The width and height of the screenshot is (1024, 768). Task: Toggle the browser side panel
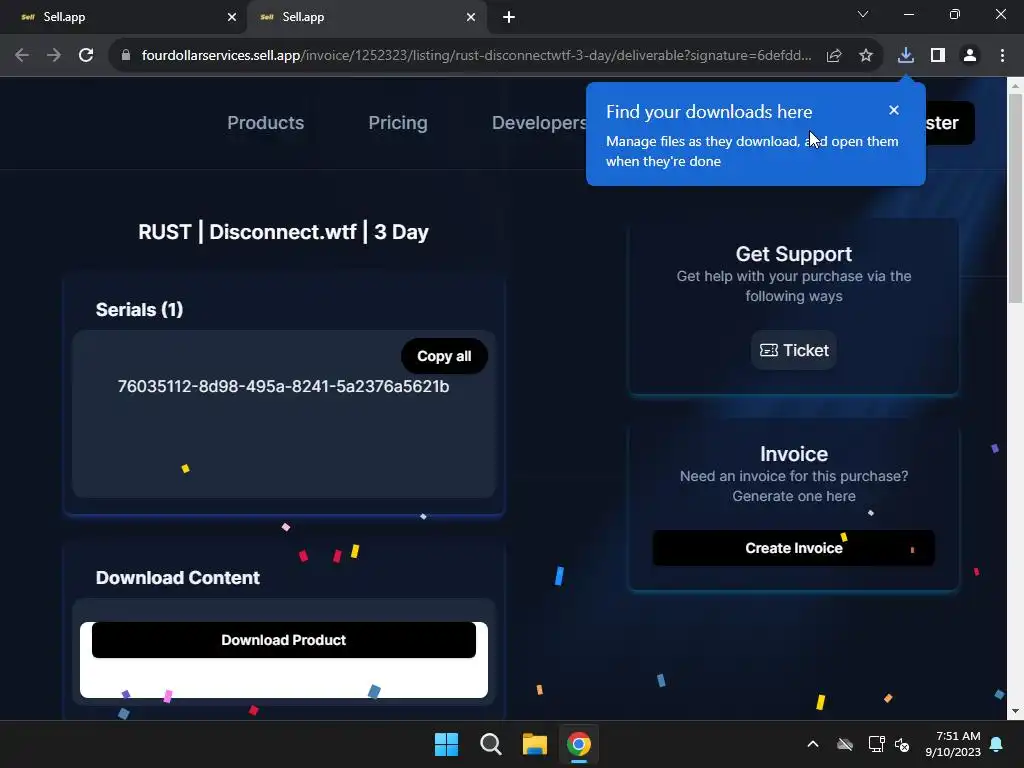(938, 56)
